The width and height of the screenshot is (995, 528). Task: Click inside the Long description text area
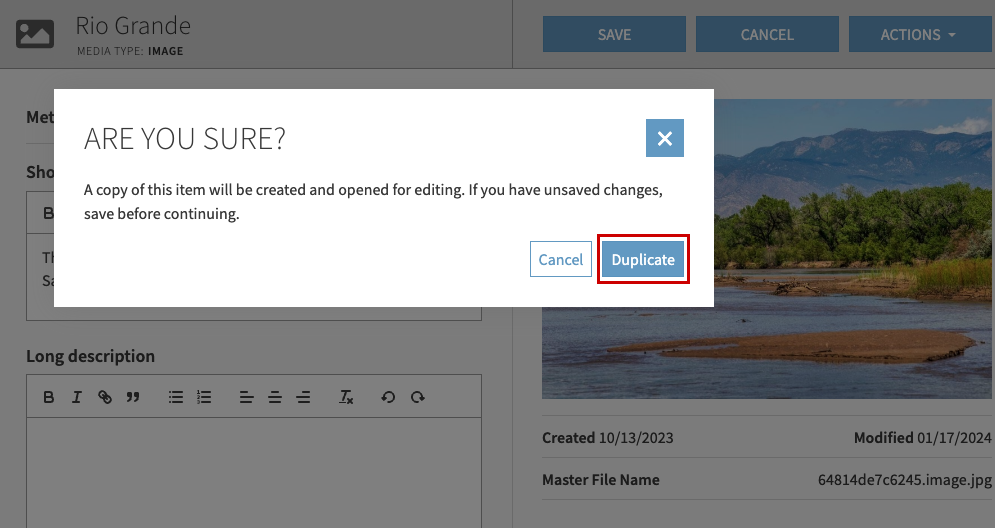(253, 470)
